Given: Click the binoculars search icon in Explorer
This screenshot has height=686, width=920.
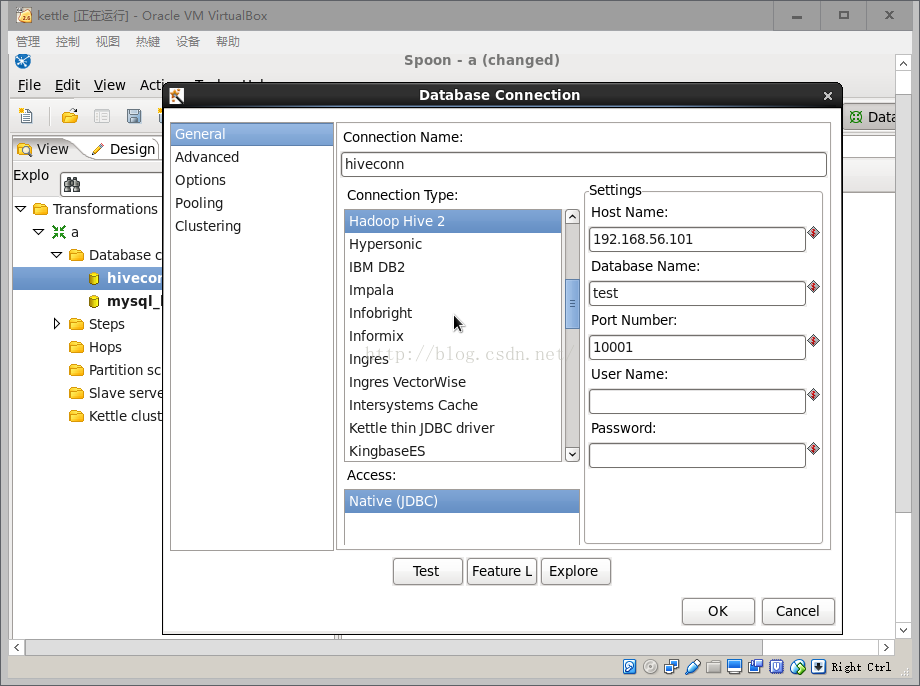Looking at the screenshot, I should (72, 185).
